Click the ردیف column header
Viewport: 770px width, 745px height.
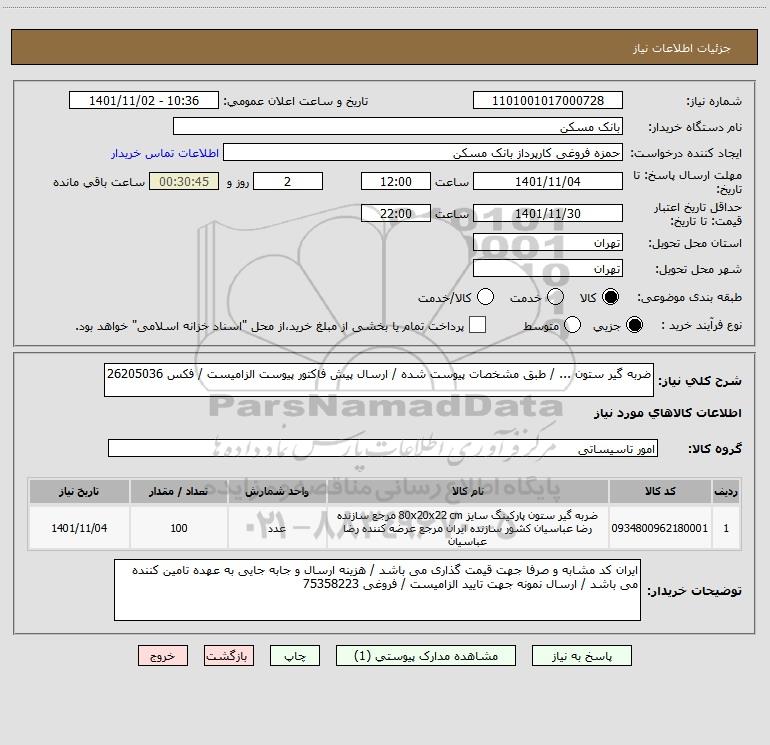click(726, 492)
